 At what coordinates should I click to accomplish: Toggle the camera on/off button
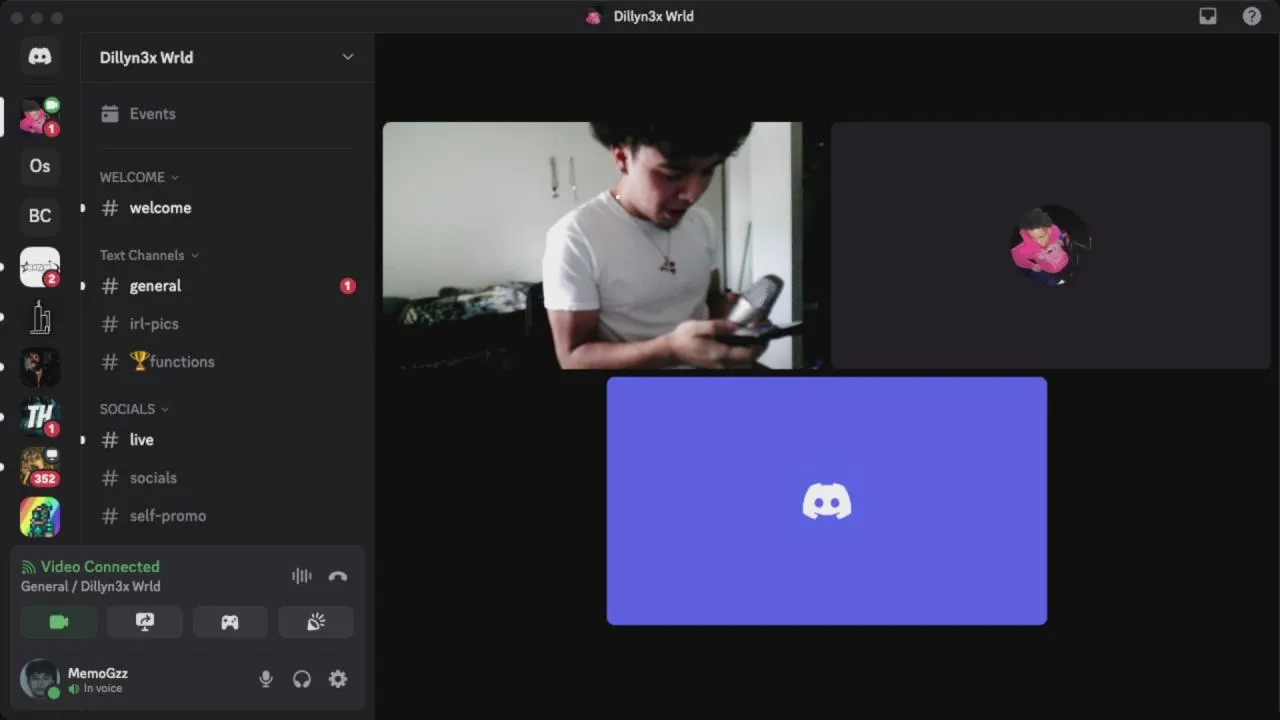tap(59, 622)
